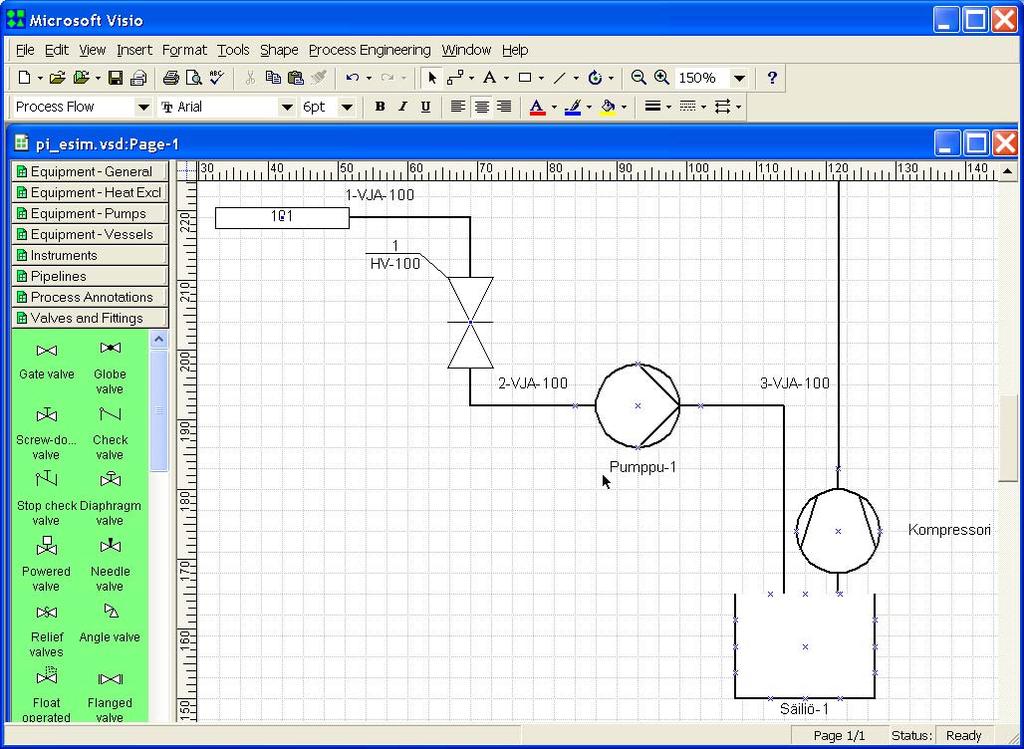Pick the Gate valve stencil shape

(46, 361)
